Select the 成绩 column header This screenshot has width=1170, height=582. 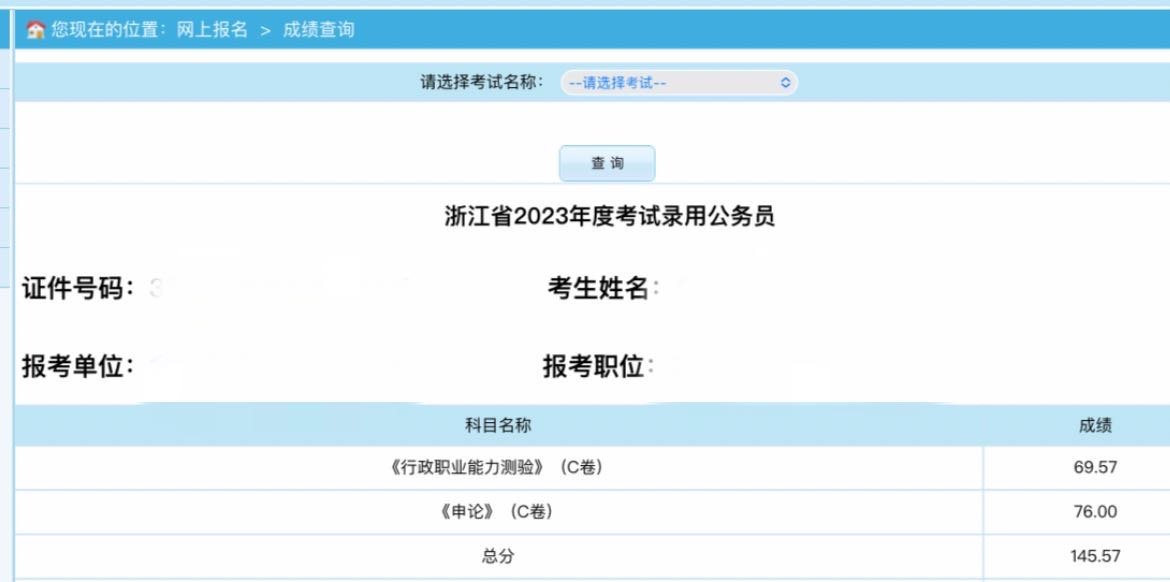(x=1095, y=426)
